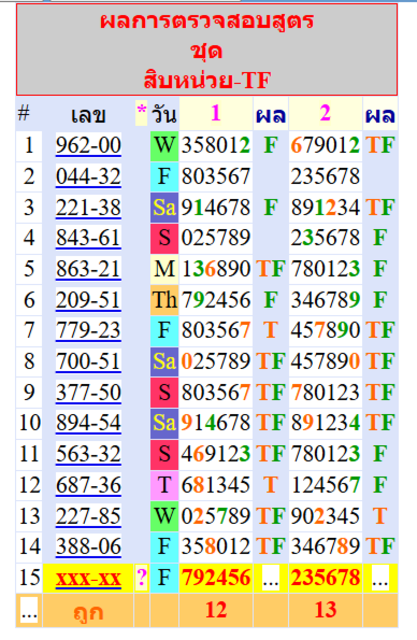Viewport: 417px width, 640px height.
Task: Click the orange T result in row 7
Action: tap(271, 331)
